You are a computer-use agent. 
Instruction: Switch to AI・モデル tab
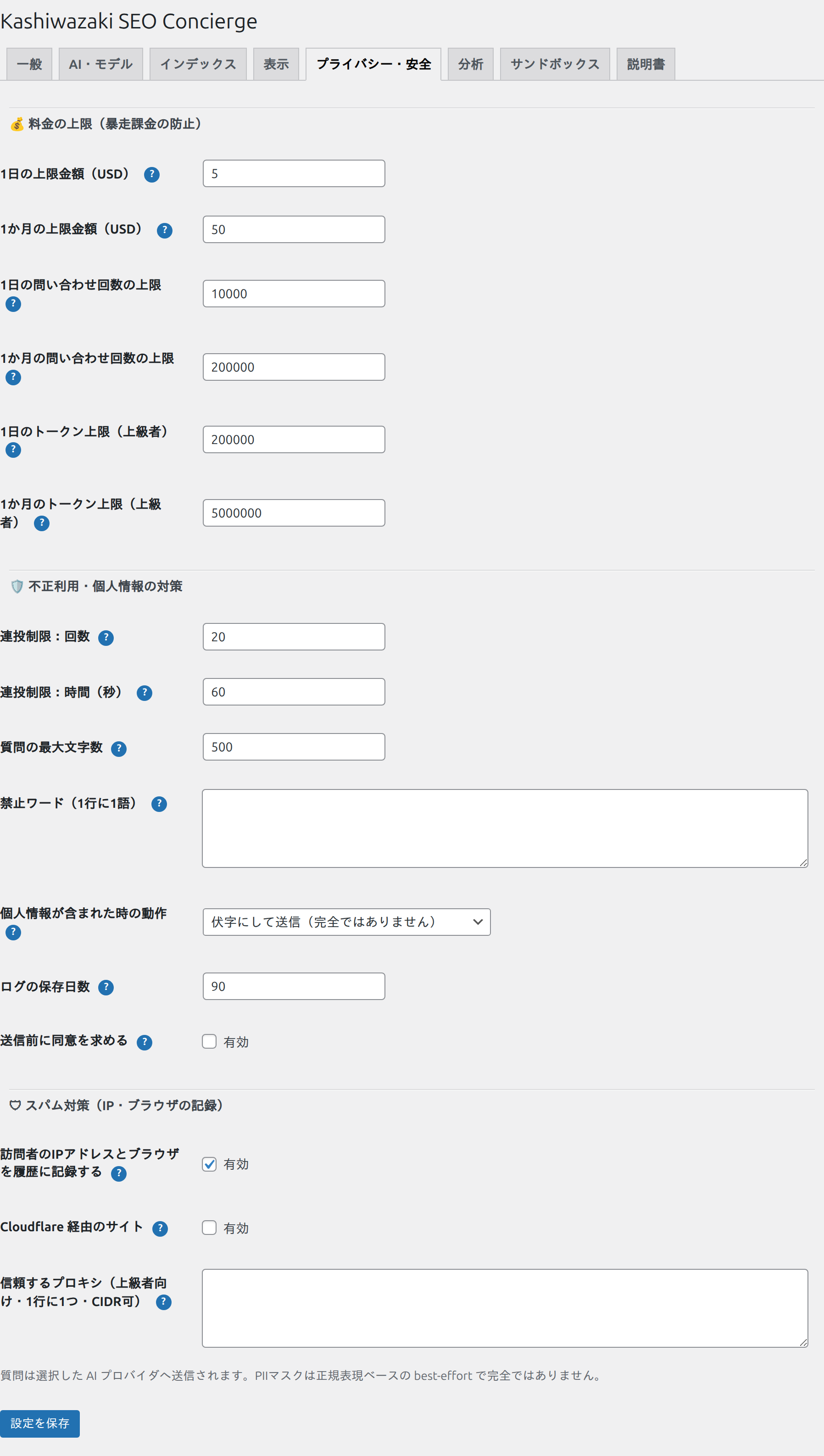(101, 64)
